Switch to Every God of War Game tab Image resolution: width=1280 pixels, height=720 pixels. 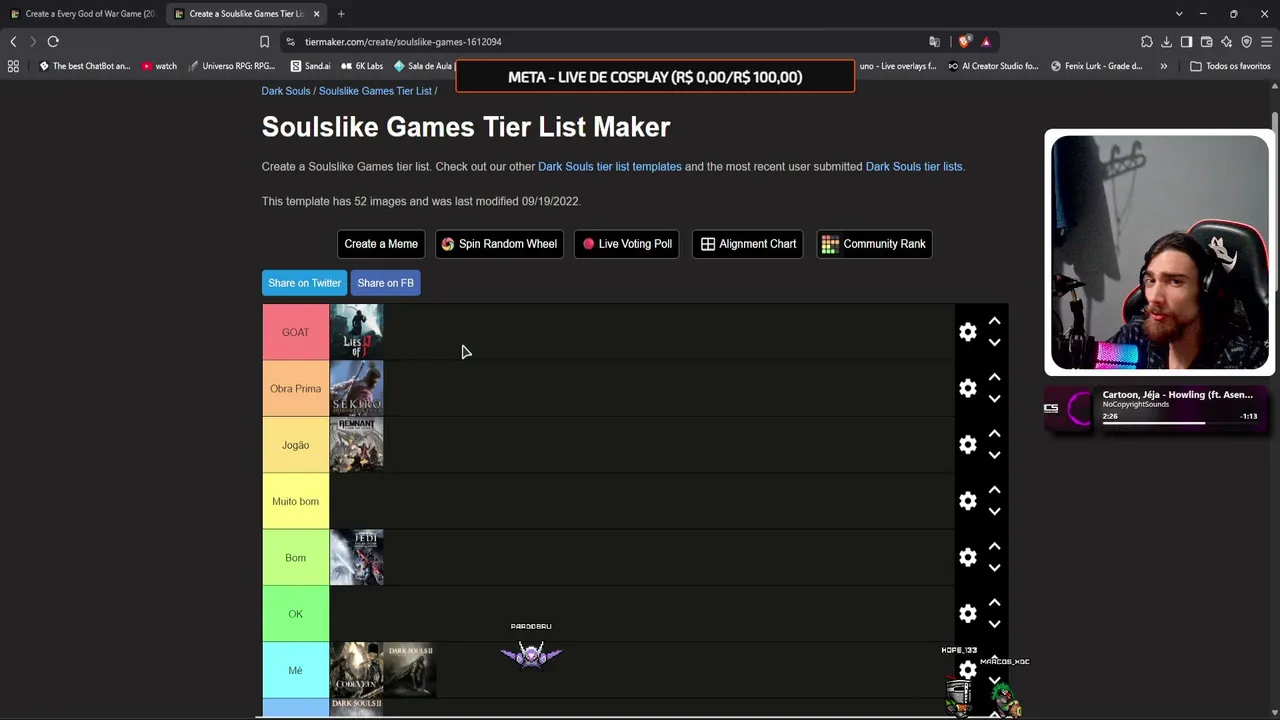coord(82,14)
